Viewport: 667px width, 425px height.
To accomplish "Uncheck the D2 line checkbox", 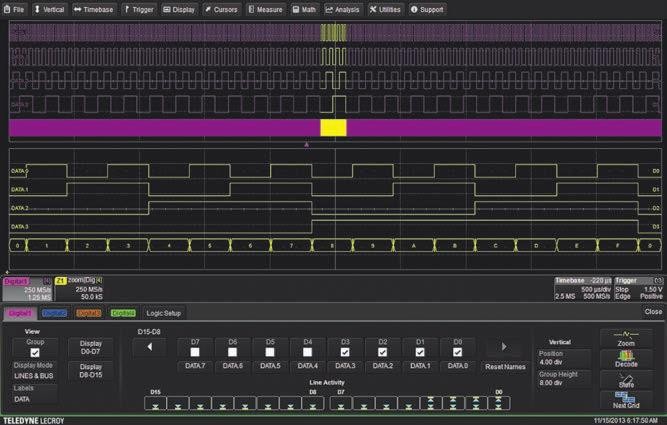I will pyautogui.click(x=382, y=352).
